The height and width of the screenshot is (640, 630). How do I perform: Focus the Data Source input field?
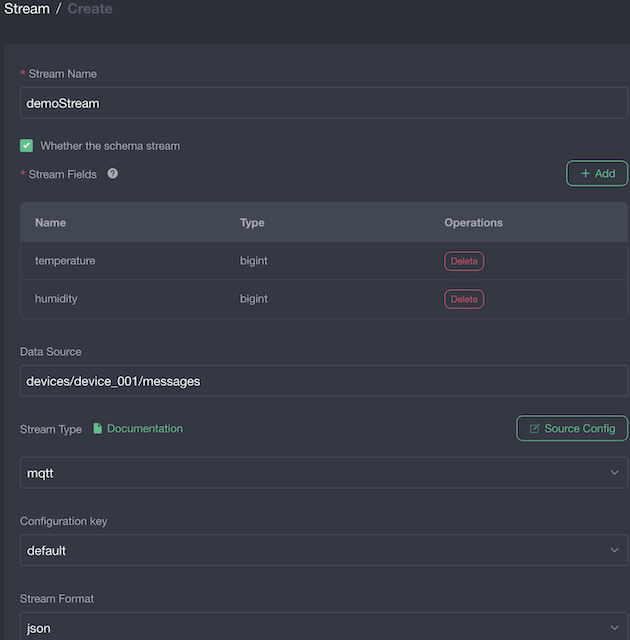(324, 381)
